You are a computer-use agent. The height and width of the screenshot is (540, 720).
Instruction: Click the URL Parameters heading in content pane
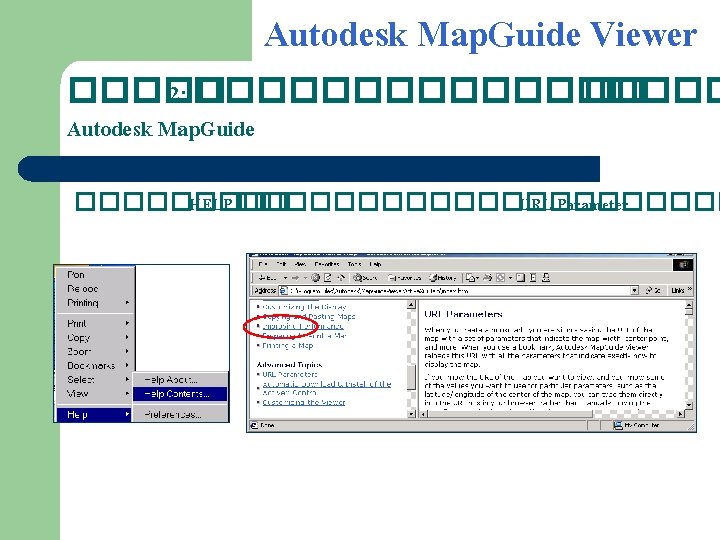coord(463,314)
